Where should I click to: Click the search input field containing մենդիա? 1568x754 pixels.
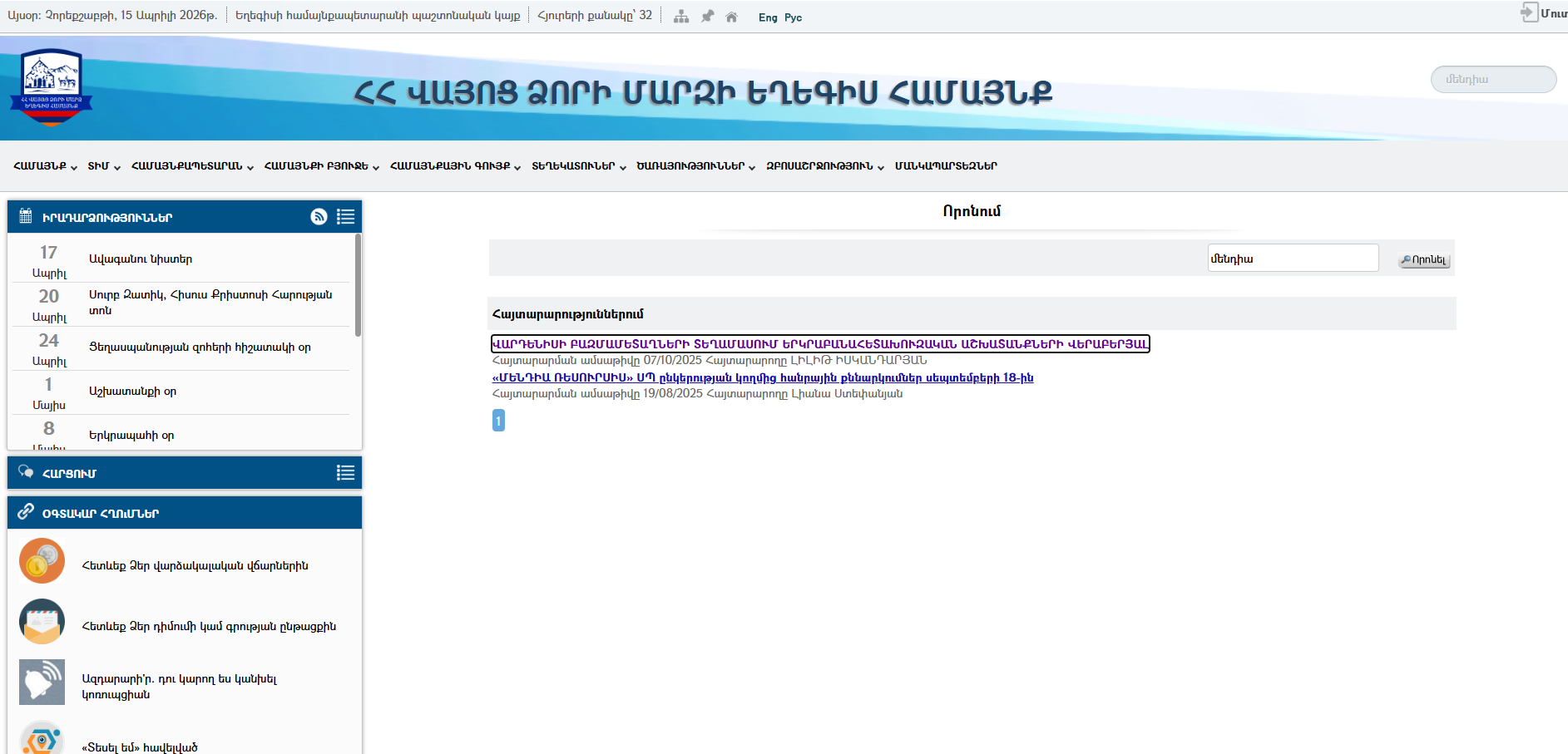[x=1292, y=259]
